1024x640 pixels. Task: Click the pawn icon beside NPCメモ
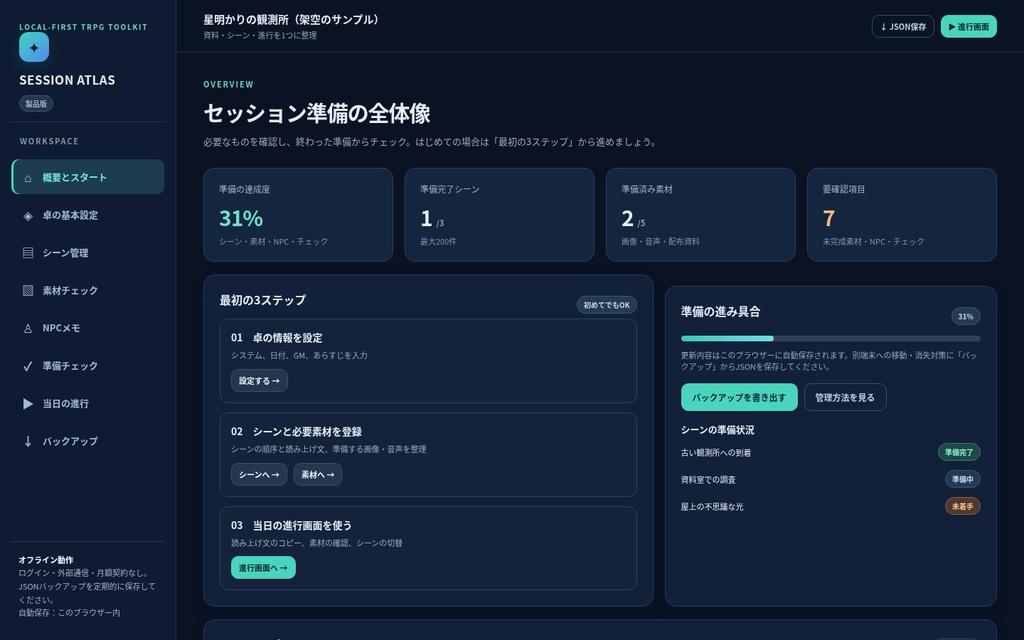tap(28, 328)
